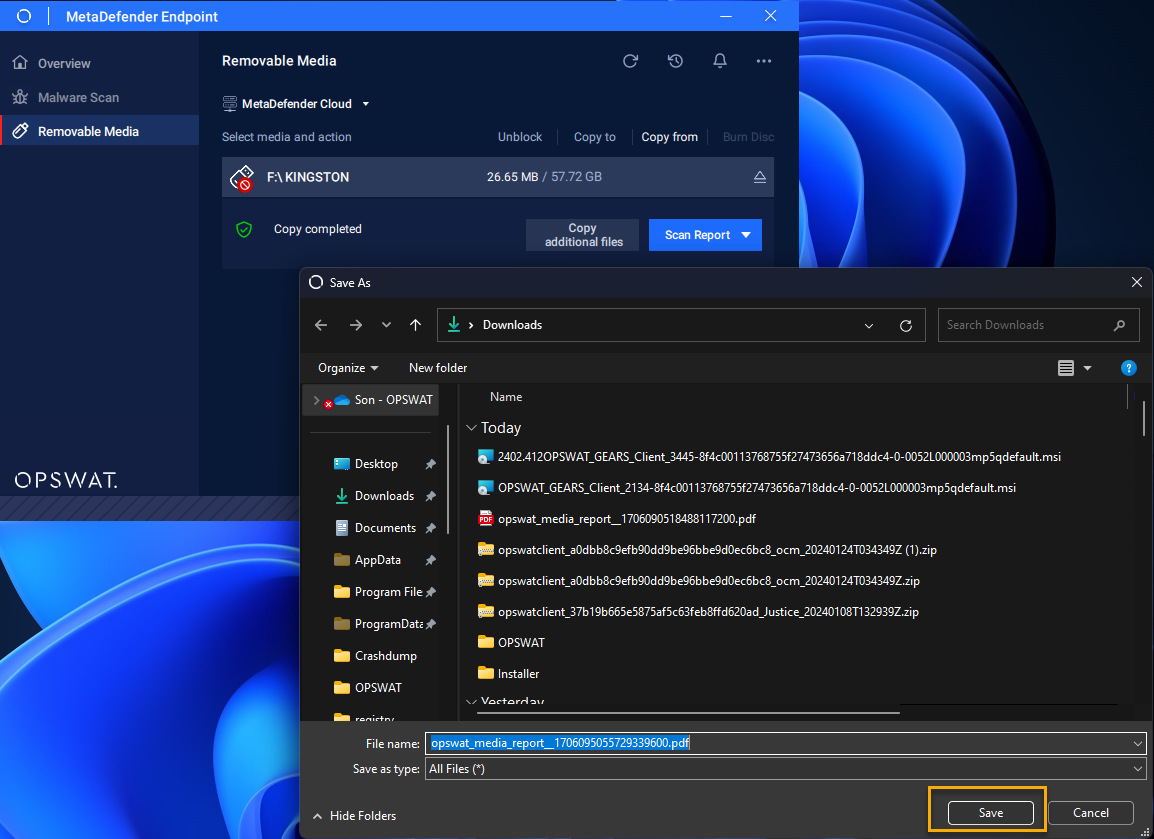This screenshot has height=839, width=1154.
Task: Open the view options dropdown arrow
Action: [1087, 368]
